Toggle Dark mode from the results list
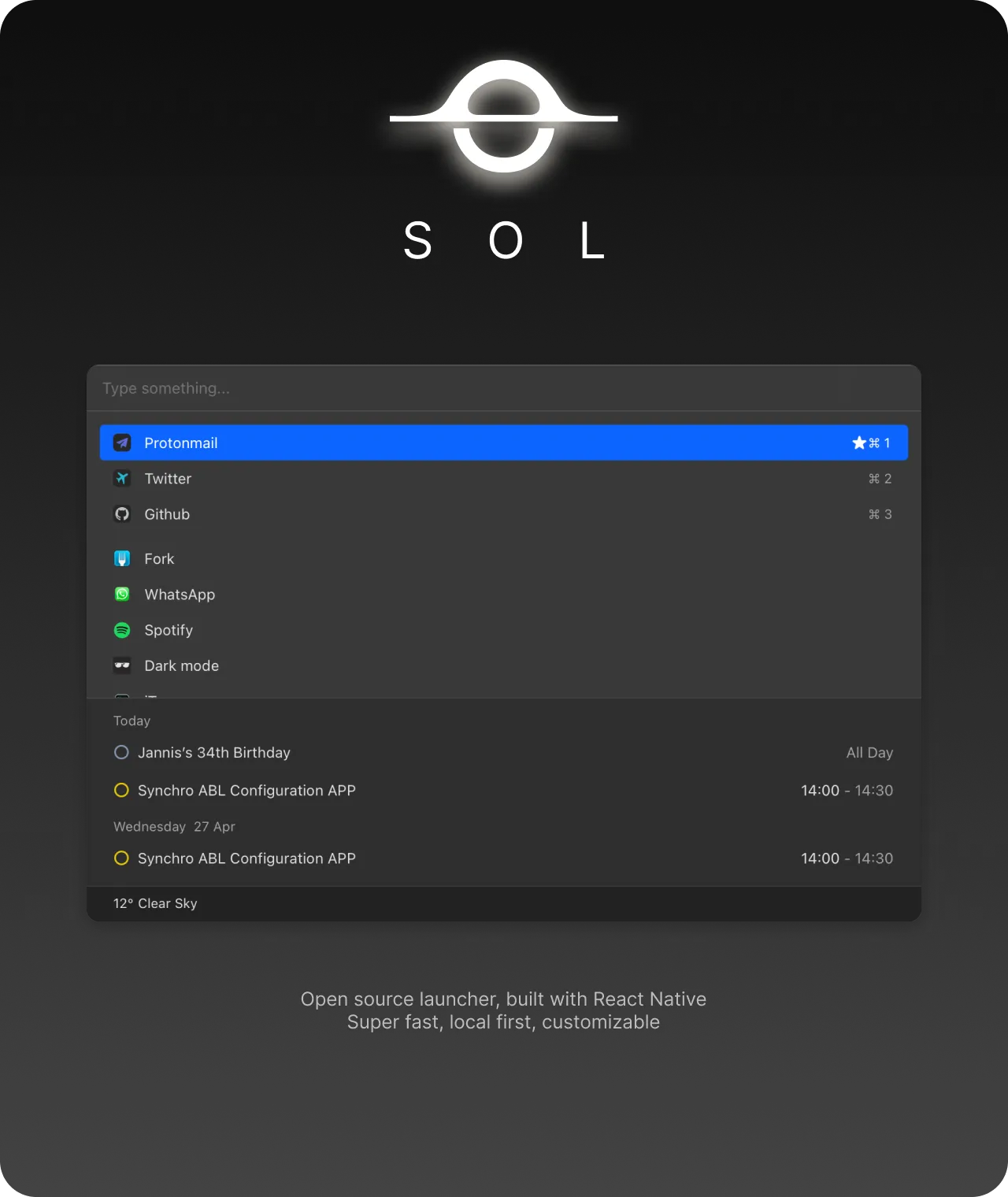1008x1197 pixels. point(181,665)
